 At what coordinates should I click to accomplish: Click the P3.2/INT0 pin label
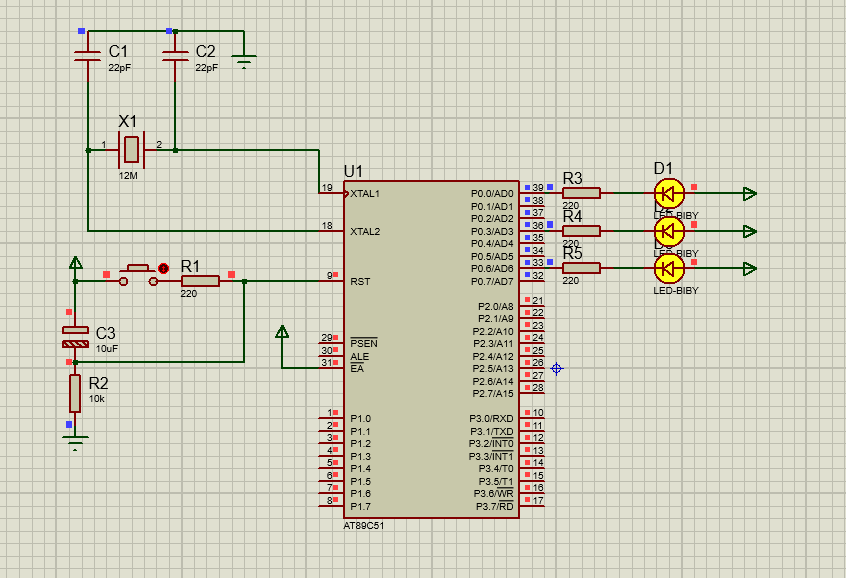pos(491,444)
